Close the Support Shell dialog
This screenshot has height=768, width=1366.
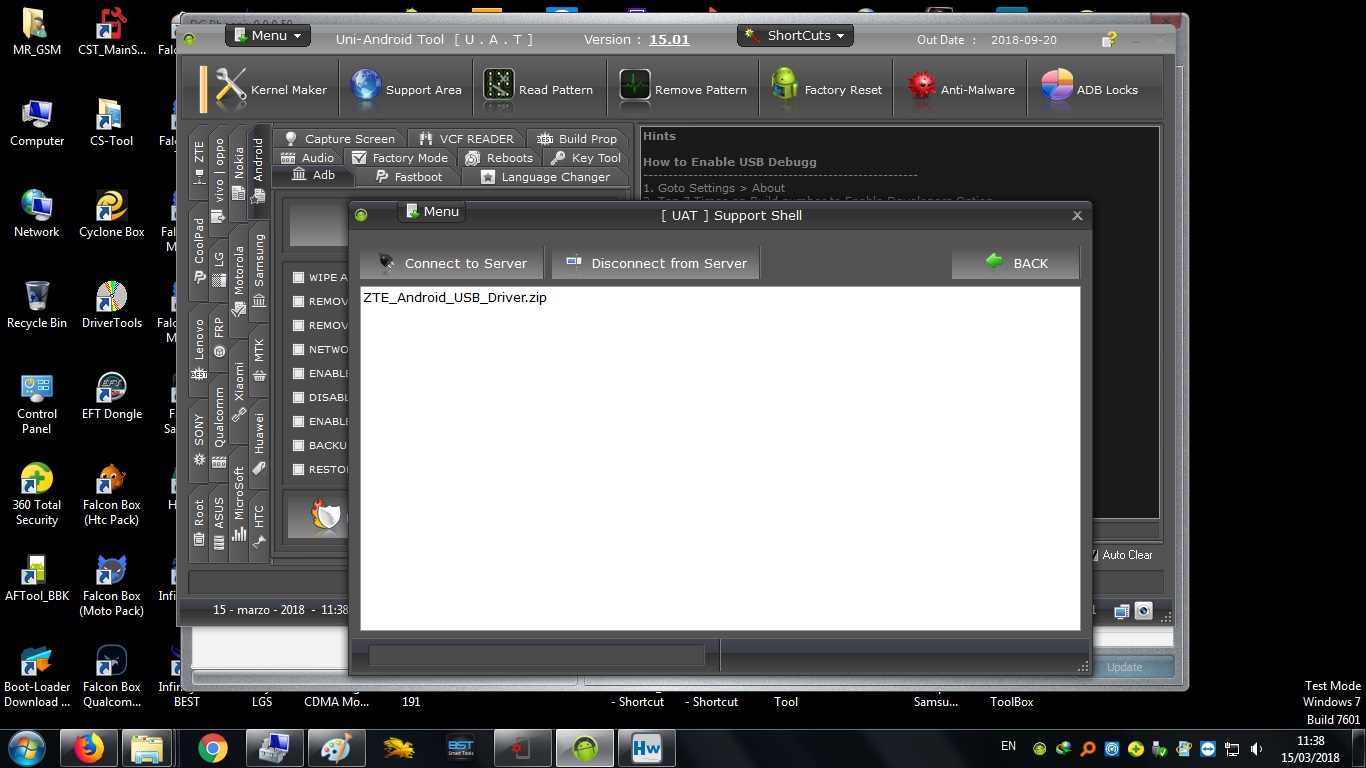(x=1077, y=215)
